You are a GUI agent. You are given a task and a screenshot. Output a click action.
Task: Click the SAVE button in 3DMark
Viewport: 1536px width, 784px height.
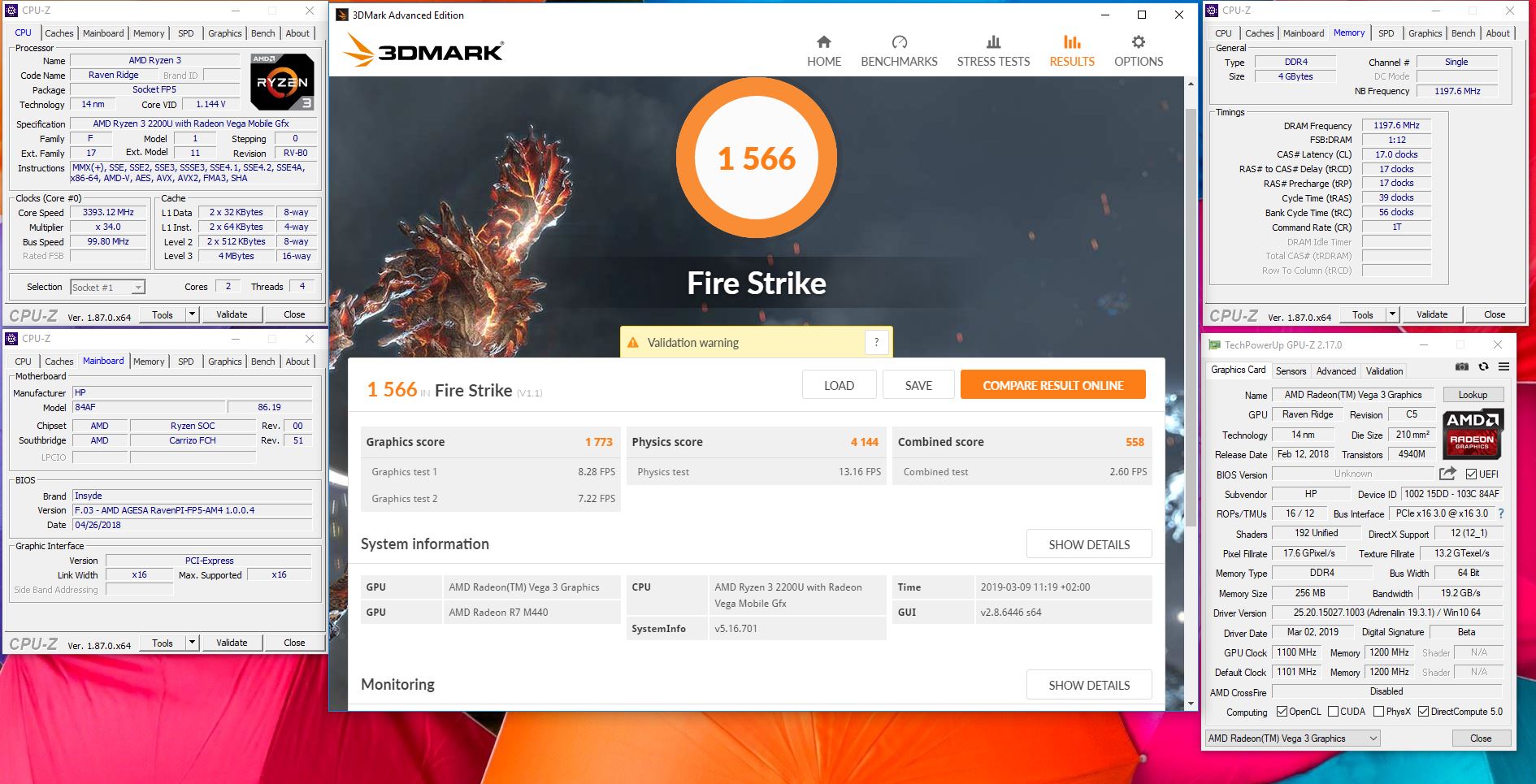(x=918, y=385)
